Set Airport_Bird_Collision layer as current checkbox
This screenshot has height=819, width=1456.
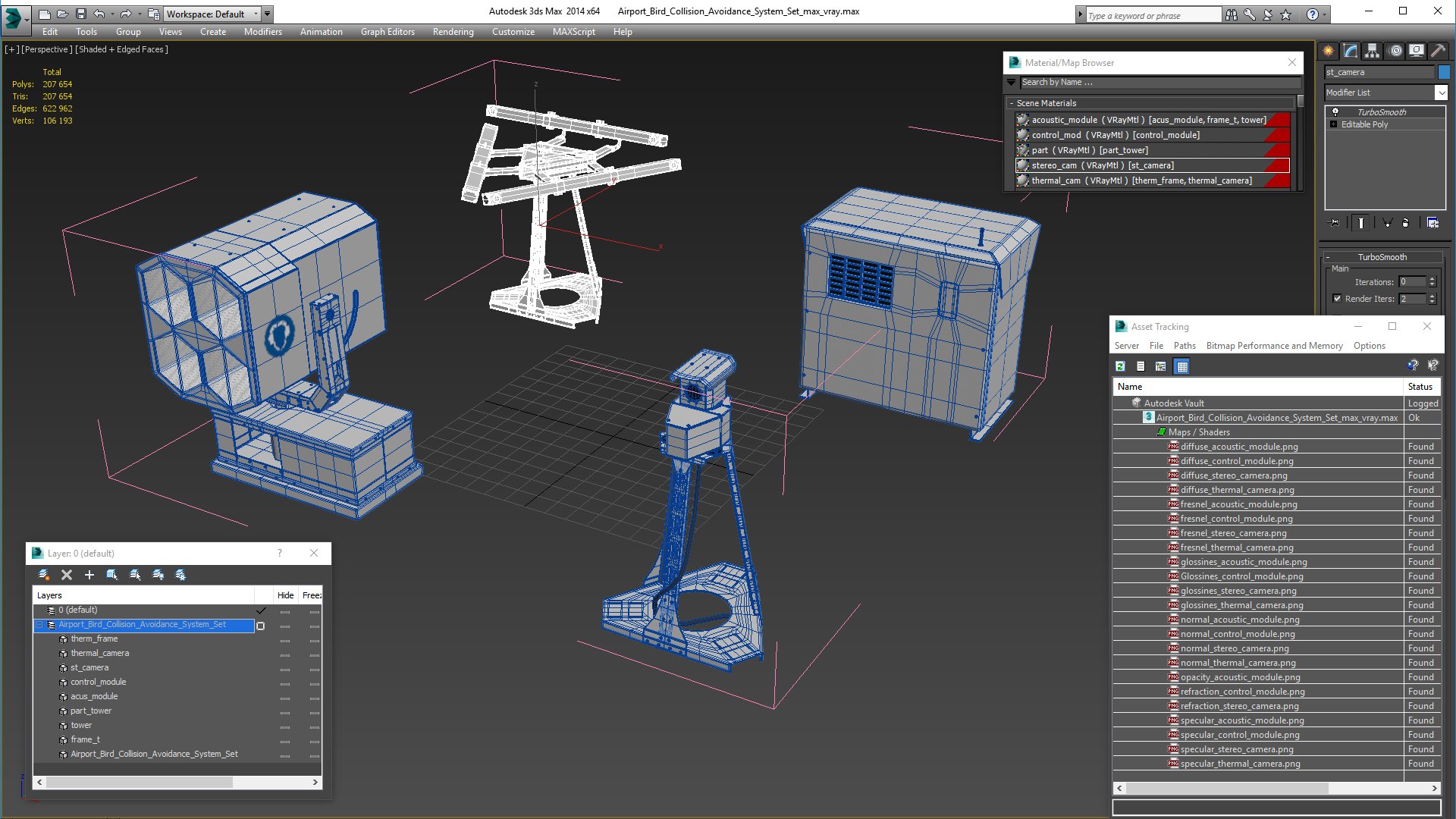click(x=260, y=626)
